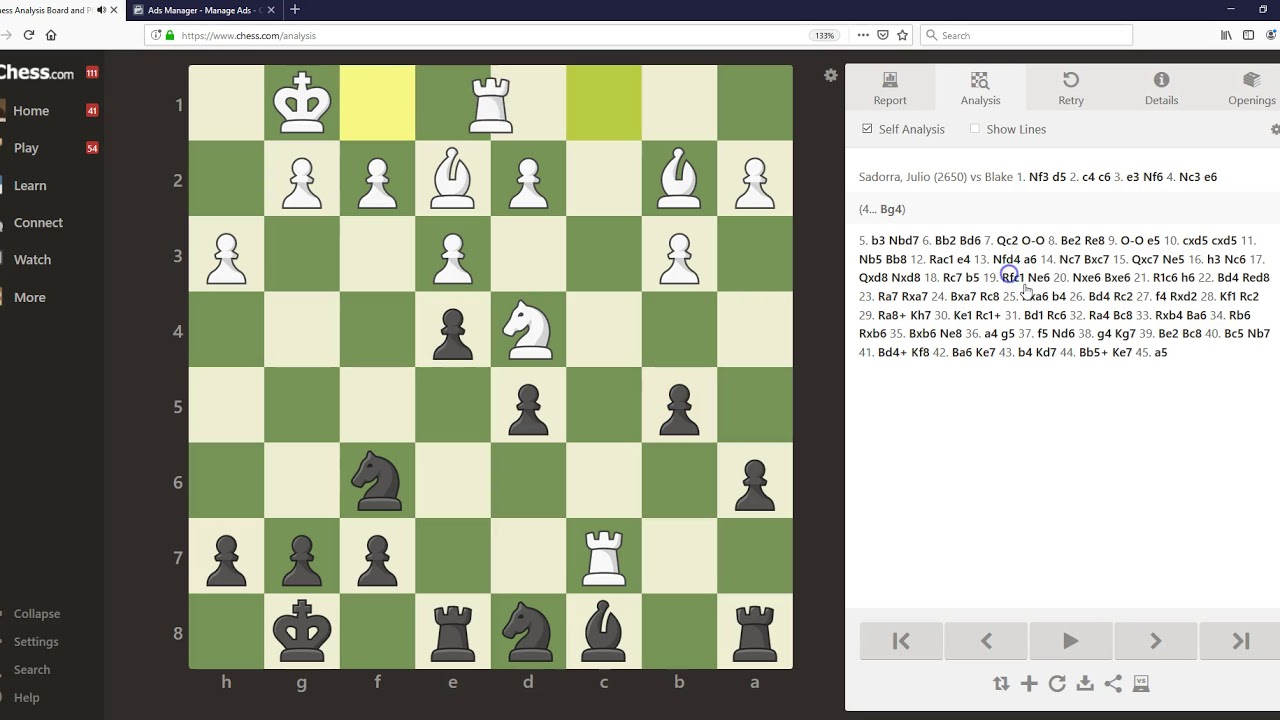Open Search in the sidebar
1280x720 pixels.
coord(32,670)
